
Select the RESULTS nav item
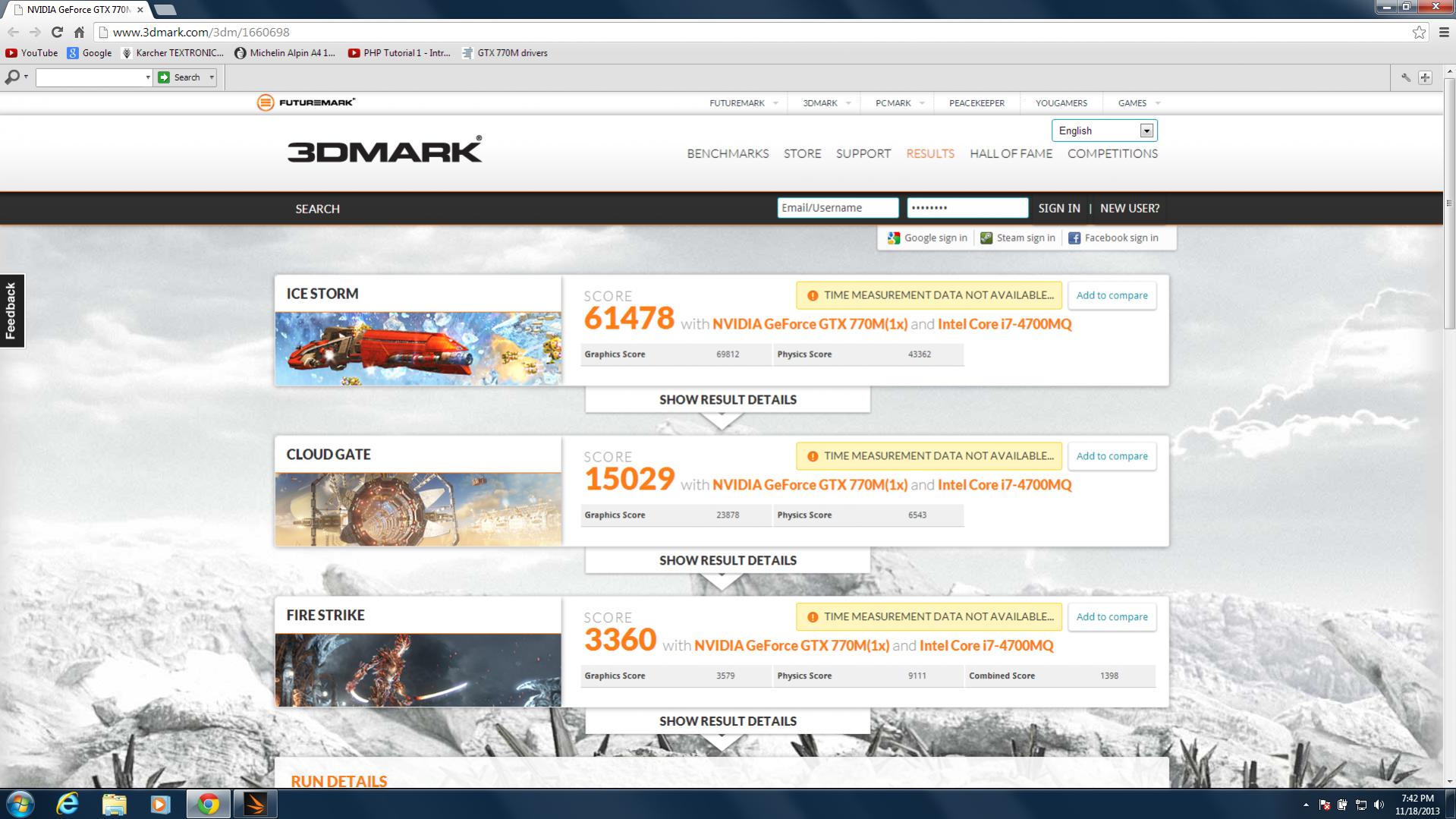point(930,153)
